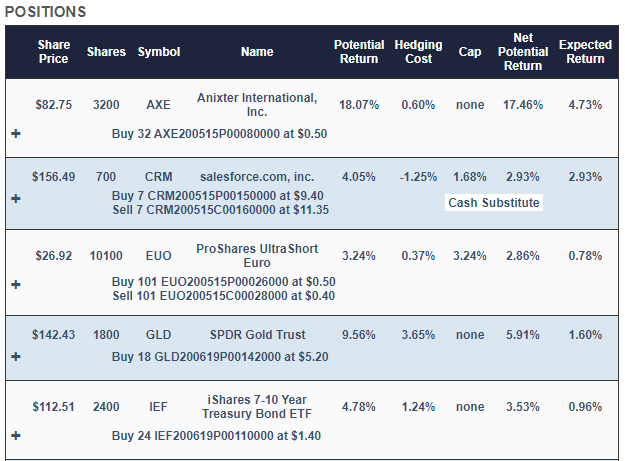Click the Symbol column header

click(159, 52)
